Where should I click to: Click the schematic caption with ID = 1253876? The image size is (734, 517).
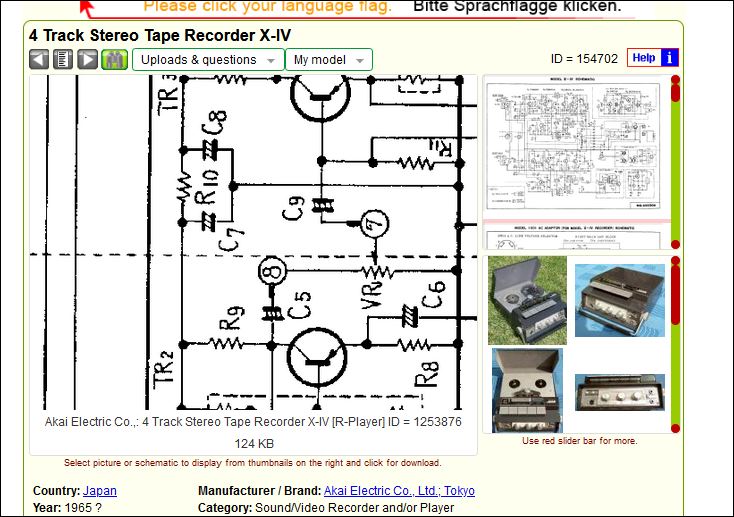[253, 421]
